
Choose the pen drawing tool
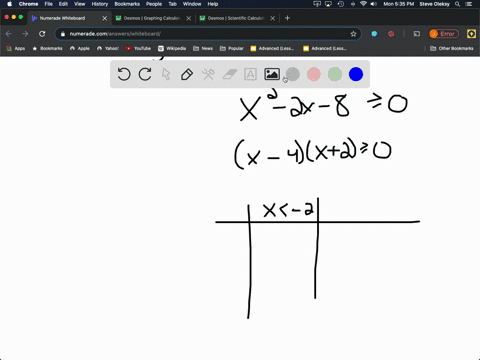click(187, 74)
